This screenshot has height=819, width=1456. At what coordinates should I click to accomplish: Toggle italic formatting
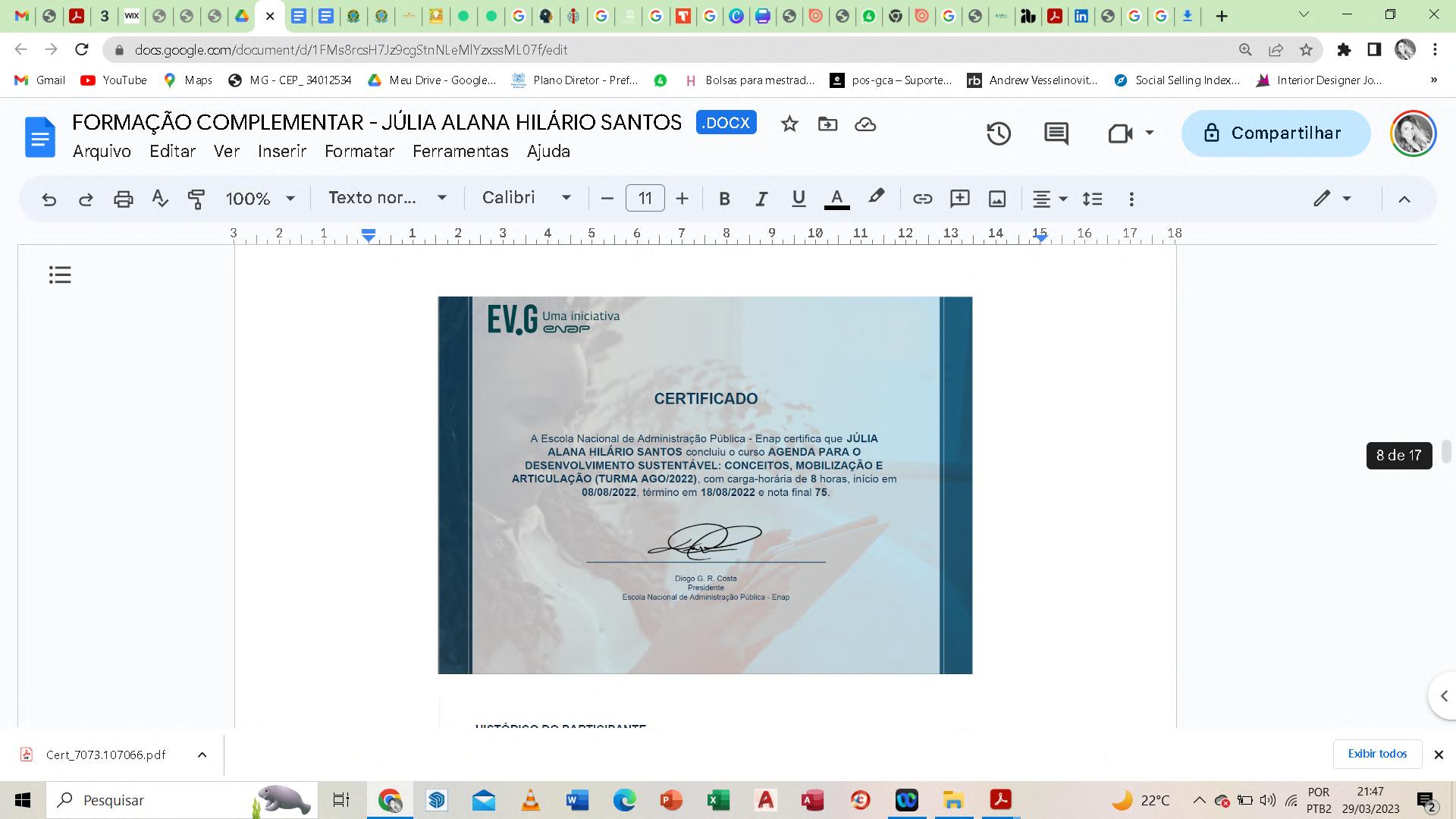761,199
